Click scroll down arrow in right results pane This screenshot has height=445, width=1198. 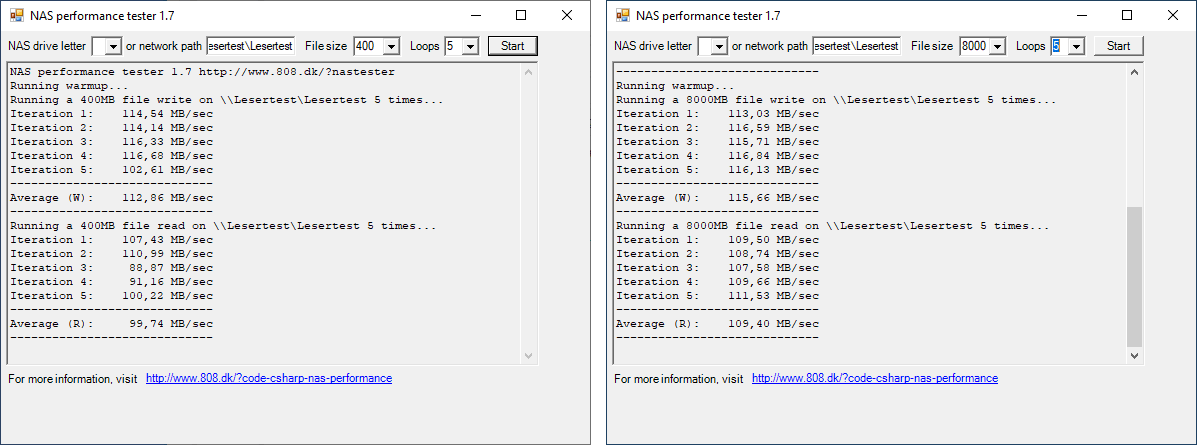pyautogui.click(x=1135, y=356)
